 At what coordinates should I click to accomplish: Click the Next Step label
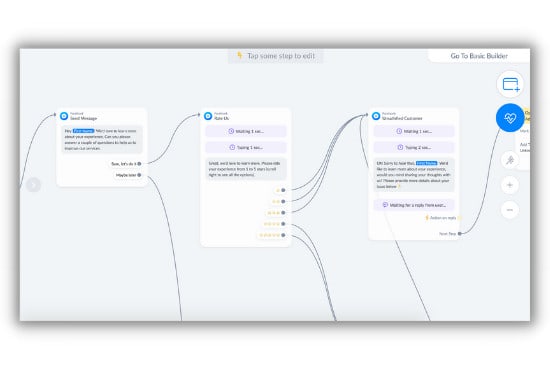point(448,234)
